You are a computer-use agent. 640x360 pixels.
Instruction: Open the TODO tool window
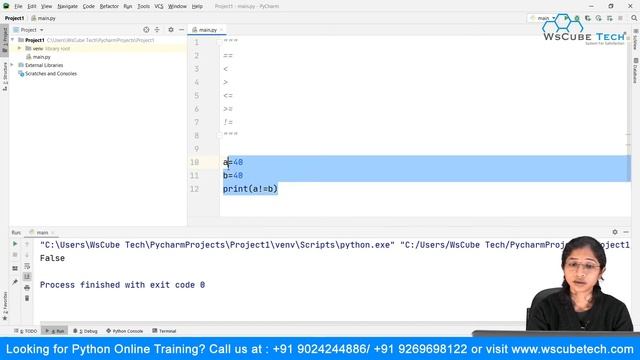25,331
